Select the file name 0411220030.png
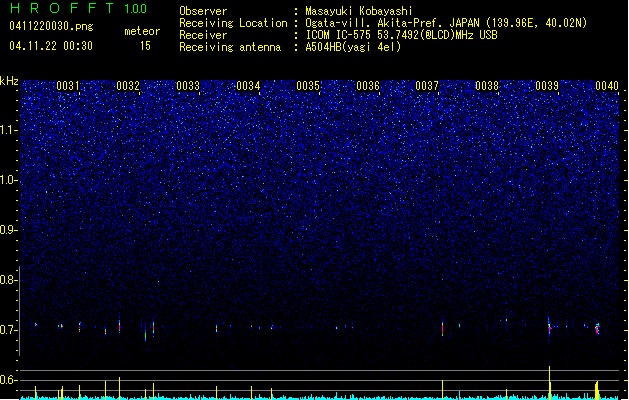The height and width of the screenshot is (400, 629). (51, 26)
